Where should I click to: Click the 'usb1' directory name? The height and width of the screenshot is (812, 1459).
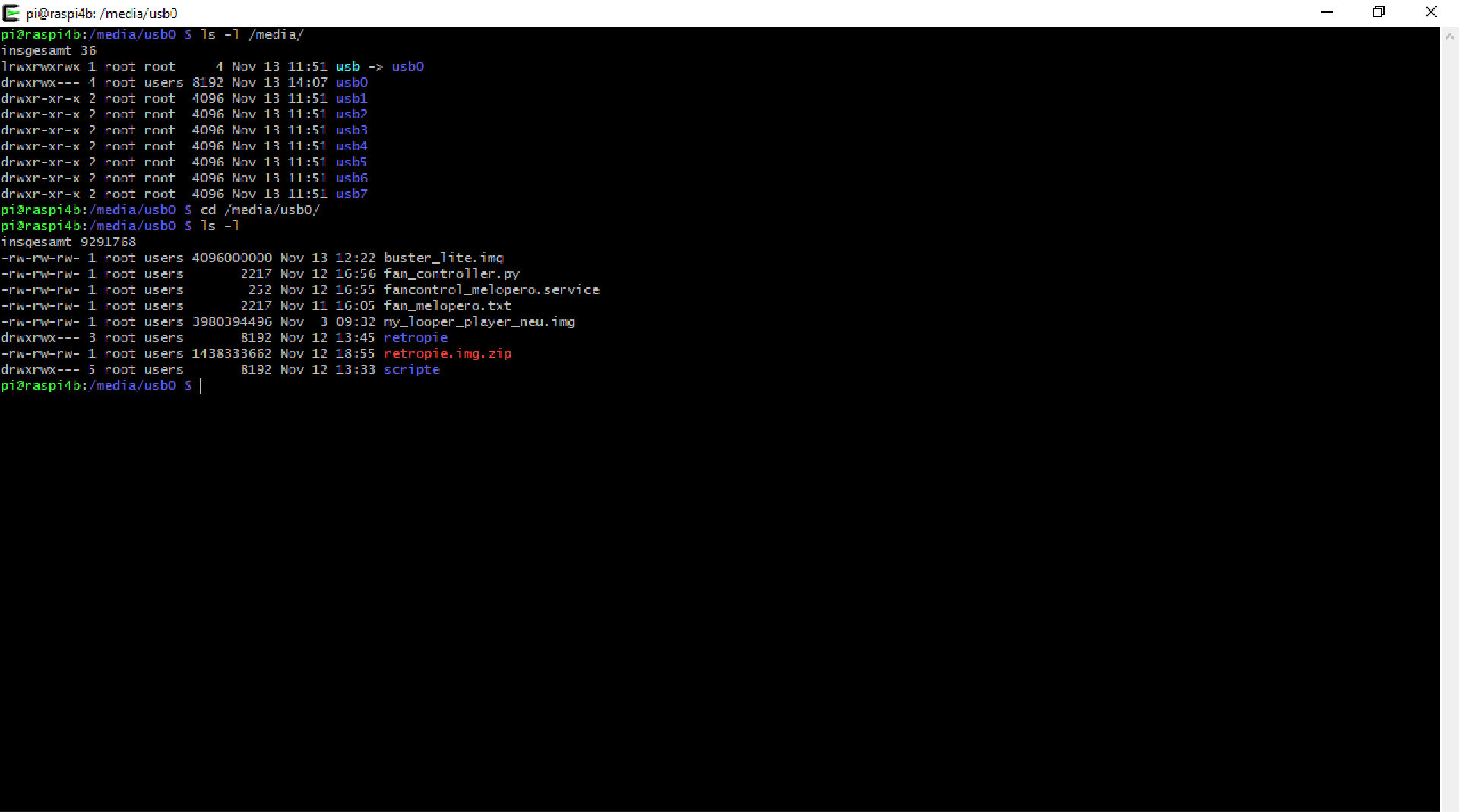352,99
